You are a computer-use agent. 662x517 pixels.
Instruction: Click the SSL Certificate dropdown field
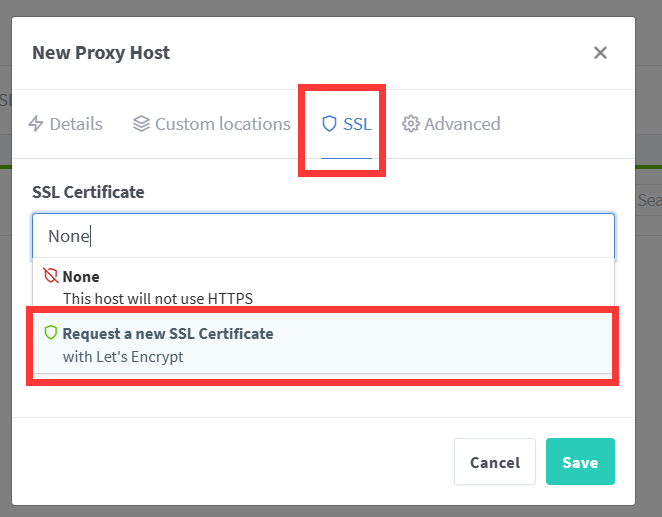click(323, 237)
